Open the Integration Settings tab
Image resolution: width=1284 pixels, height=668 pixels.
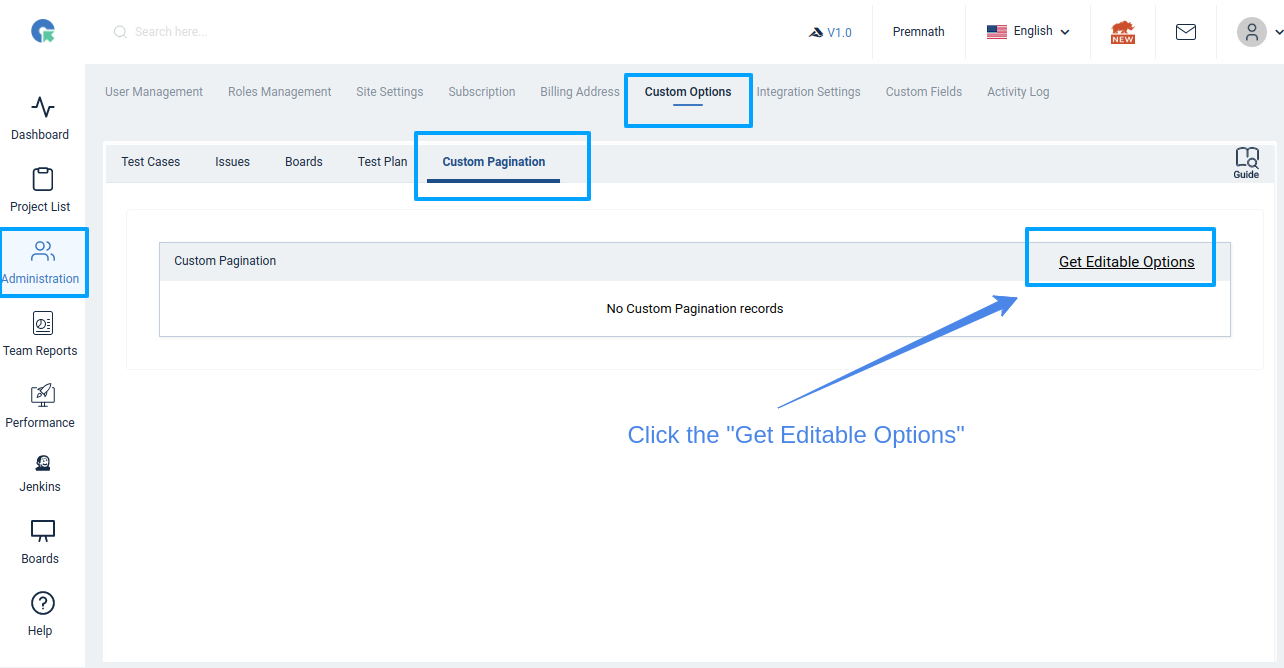click(809, 92)
